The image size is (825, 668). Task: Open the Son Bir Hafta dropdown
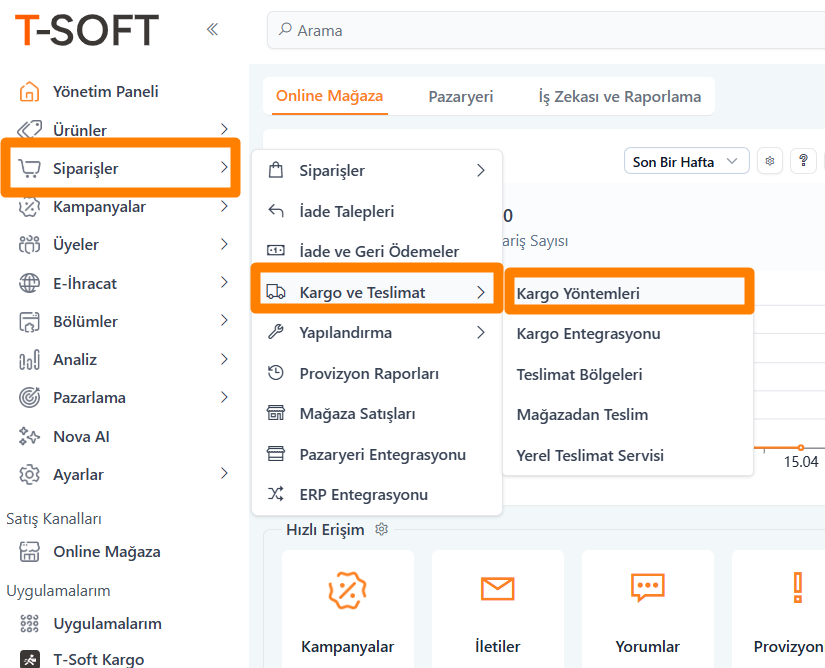[688, 162]
